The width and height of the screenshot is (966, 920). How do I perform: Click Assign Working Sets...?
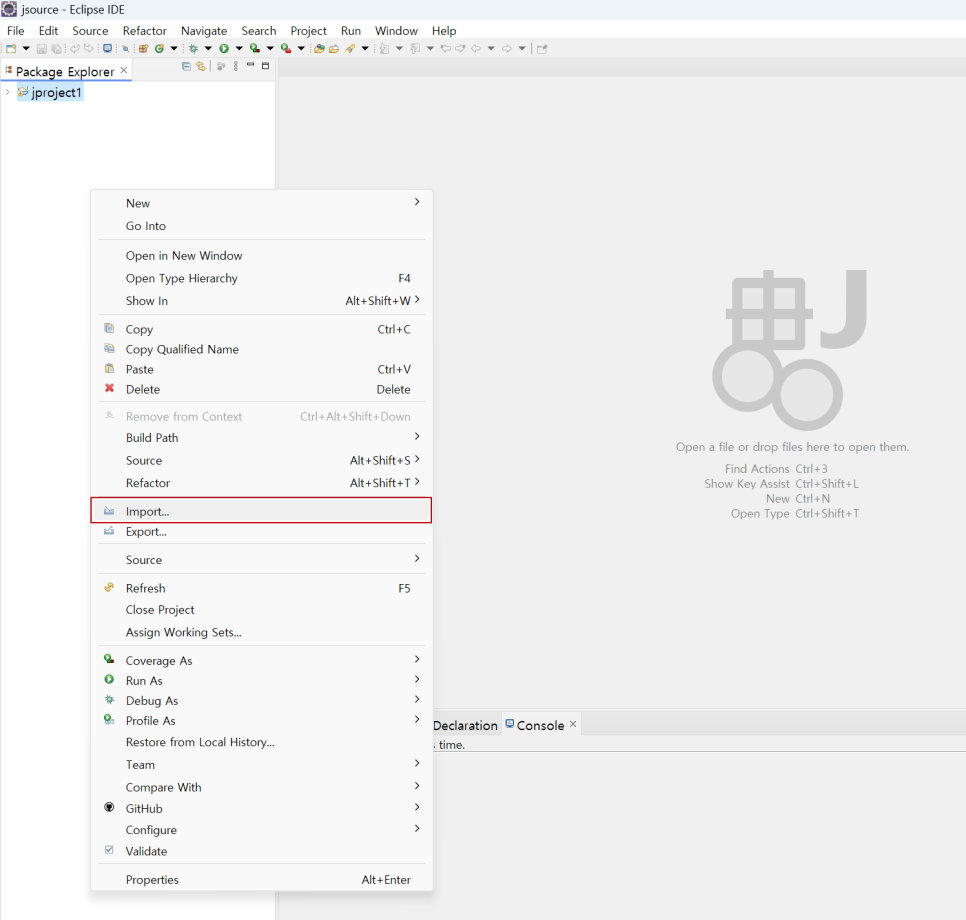(x=261, y=632)
